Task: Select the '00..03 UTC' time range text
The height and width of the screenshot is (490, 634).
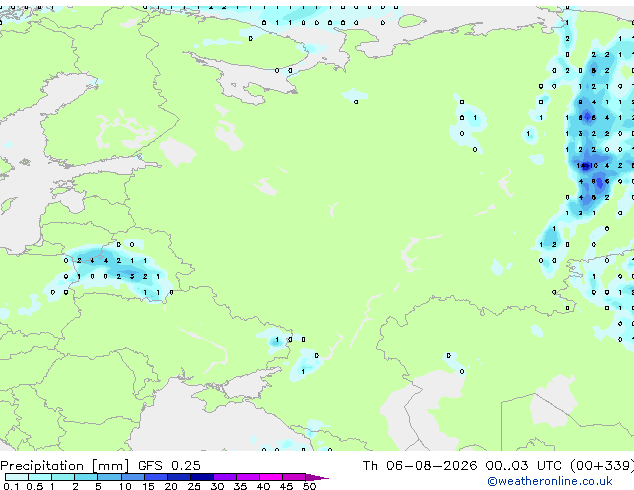Action: [x=524, y=466]
